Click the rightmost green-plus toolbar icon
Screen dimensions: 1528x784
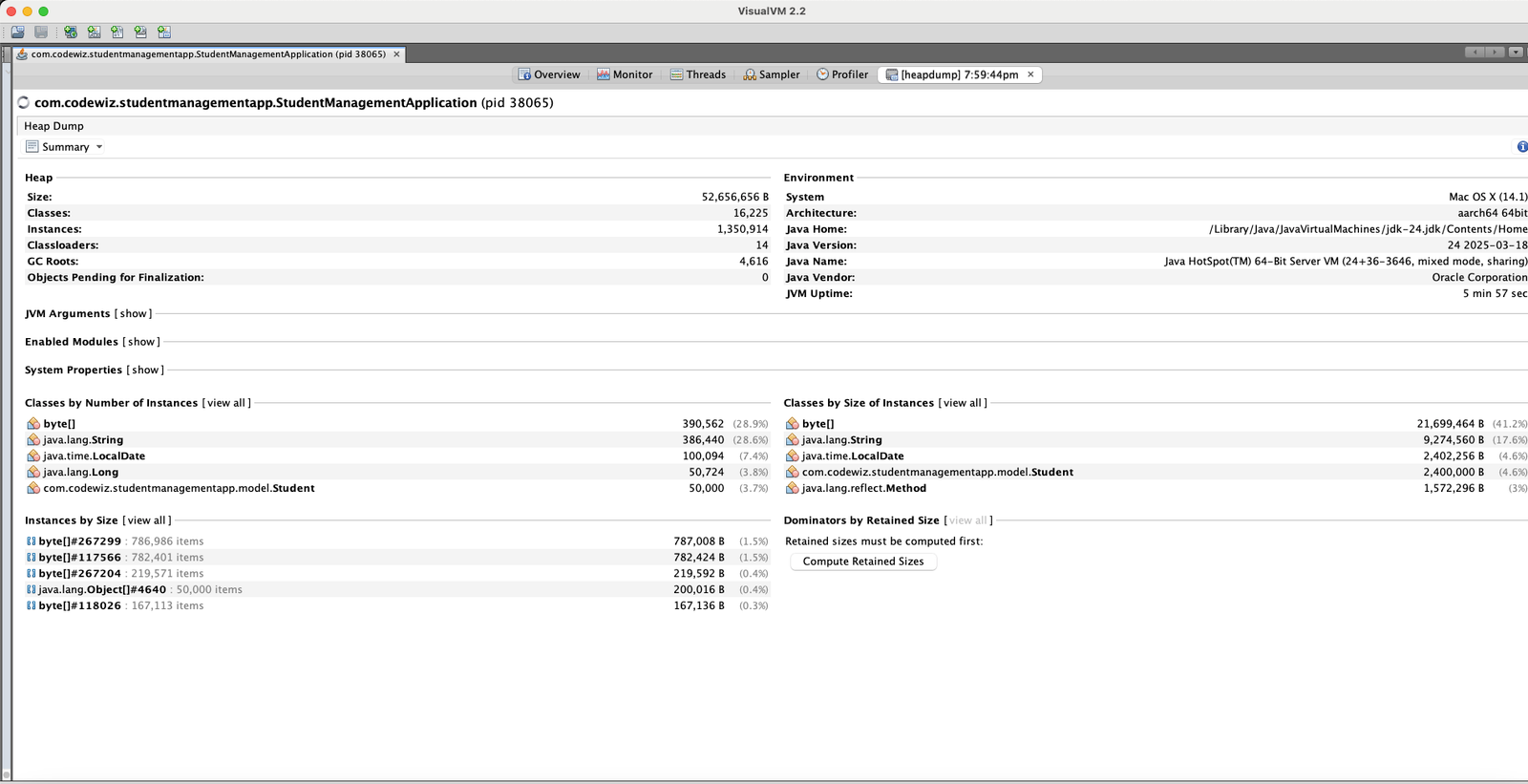coord(164,32)
